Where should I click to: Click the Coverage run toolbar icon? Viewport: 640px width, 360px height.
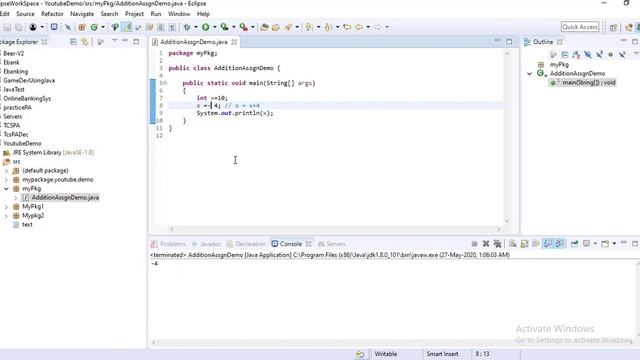pos(224,27)
